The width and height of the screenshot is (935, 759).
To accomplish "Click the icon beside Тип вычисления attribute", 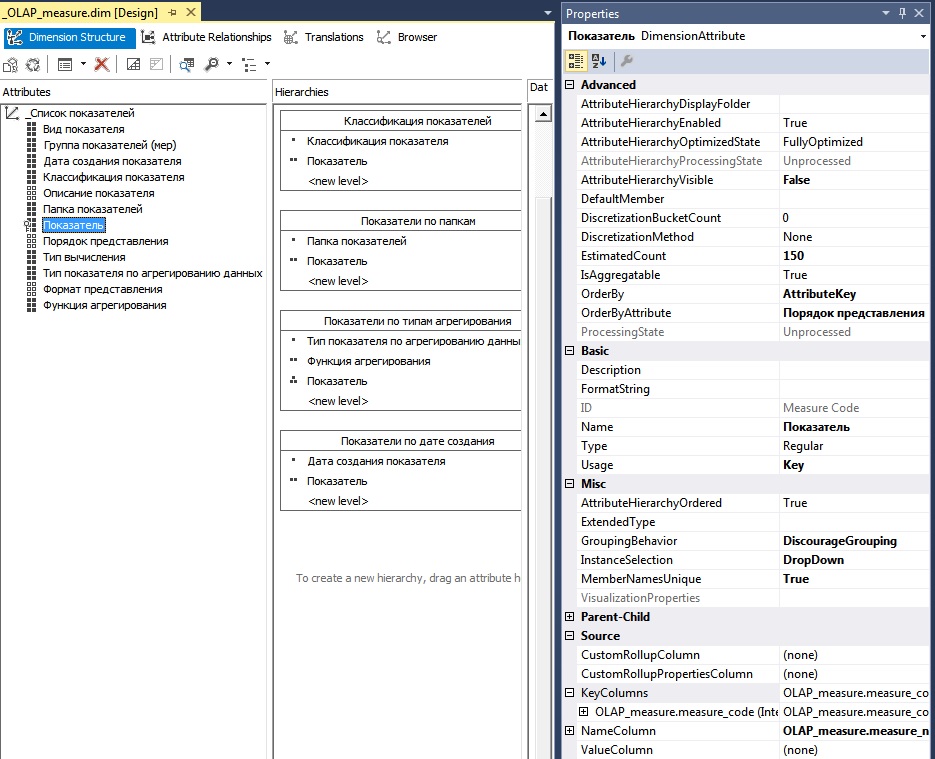I will [x=32, y=257].
